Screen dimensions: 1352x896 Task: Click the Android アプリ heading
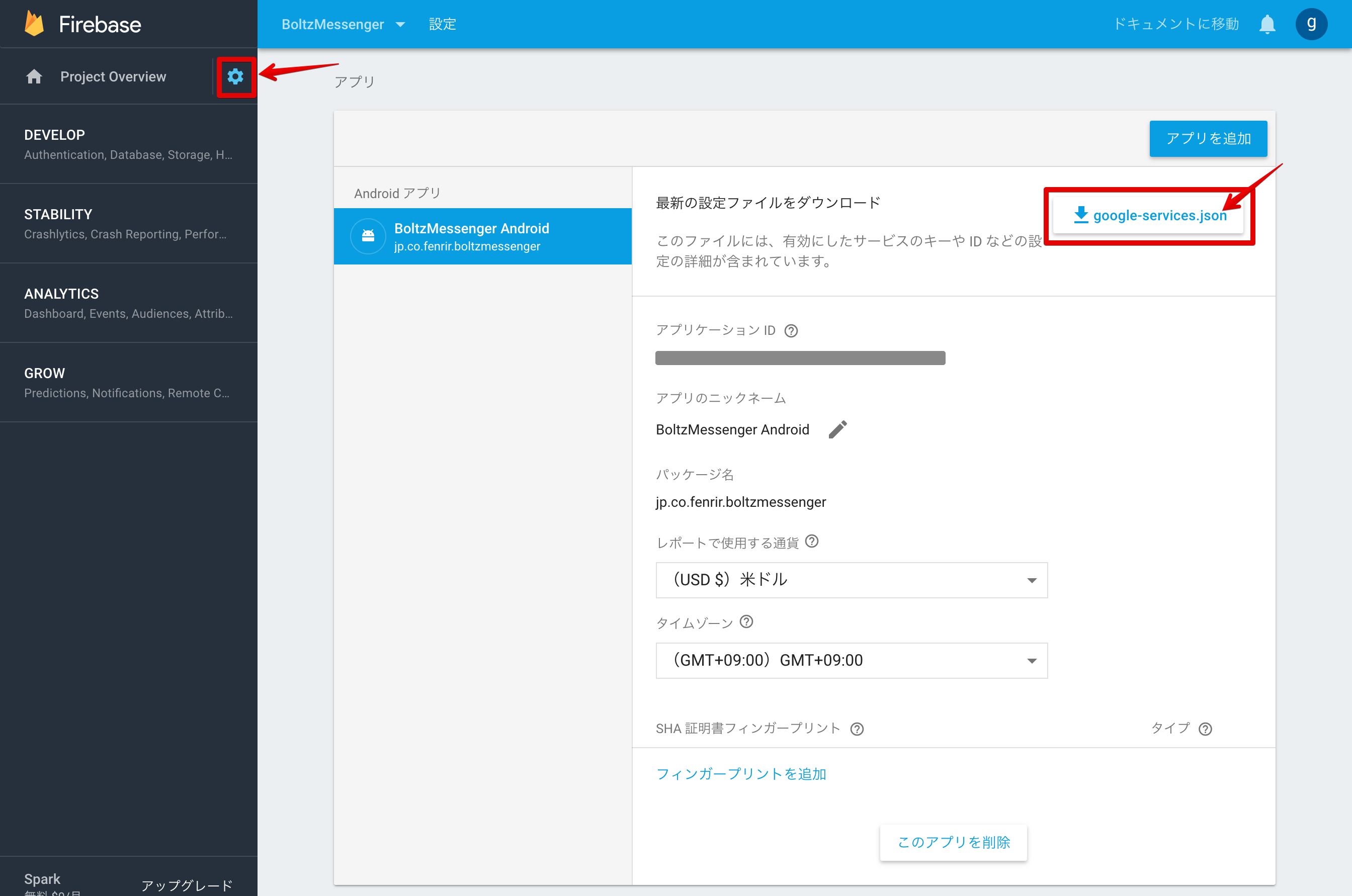pos(397,193)
